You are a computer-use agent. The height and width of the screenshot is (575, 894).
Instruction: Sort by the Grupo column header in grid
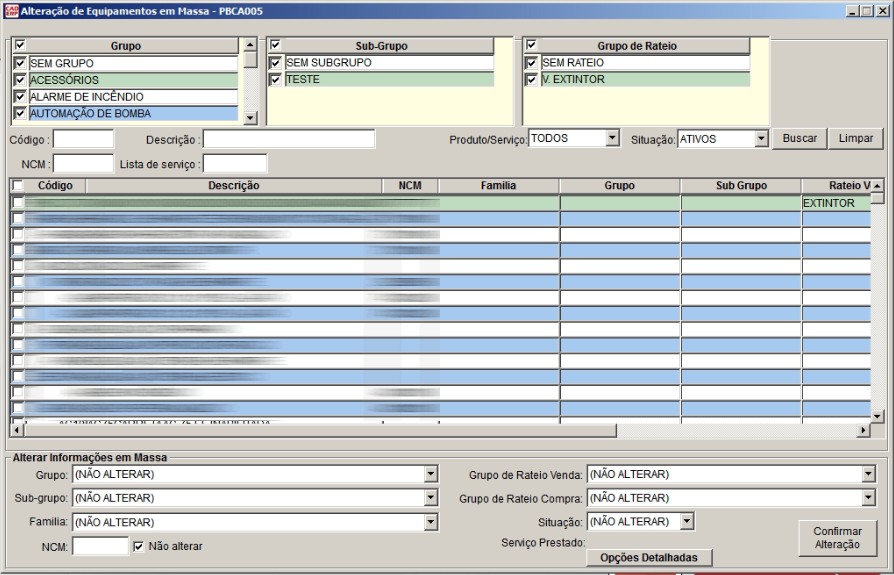[620, 186]
